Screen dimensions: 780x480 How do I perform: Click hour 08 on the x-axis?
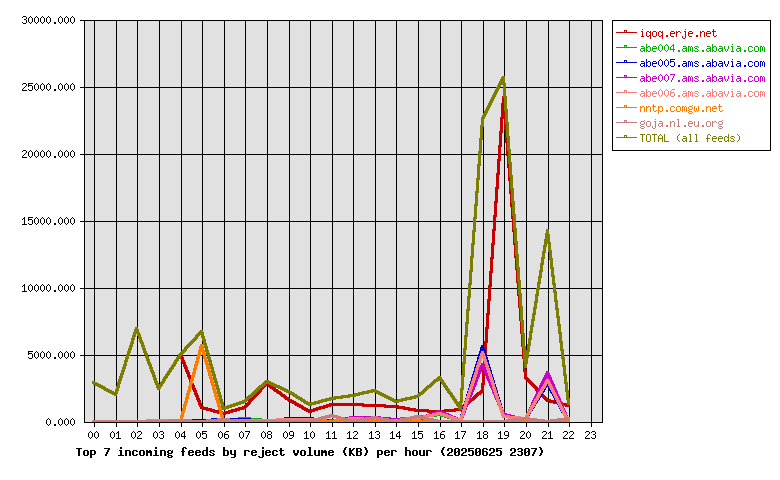pyautogui.click(x=266, y=435)
